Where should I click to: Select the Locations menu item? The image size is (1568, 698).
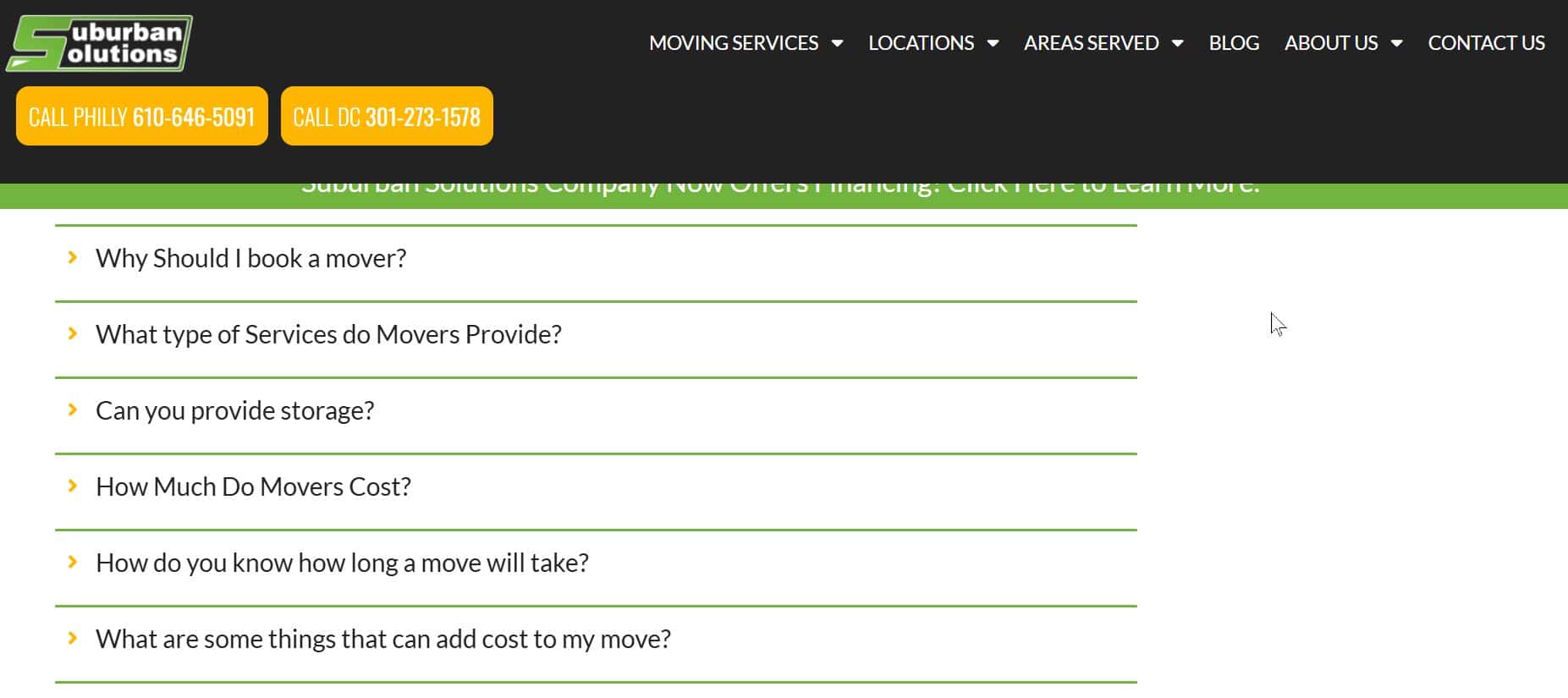pos(921,43)
